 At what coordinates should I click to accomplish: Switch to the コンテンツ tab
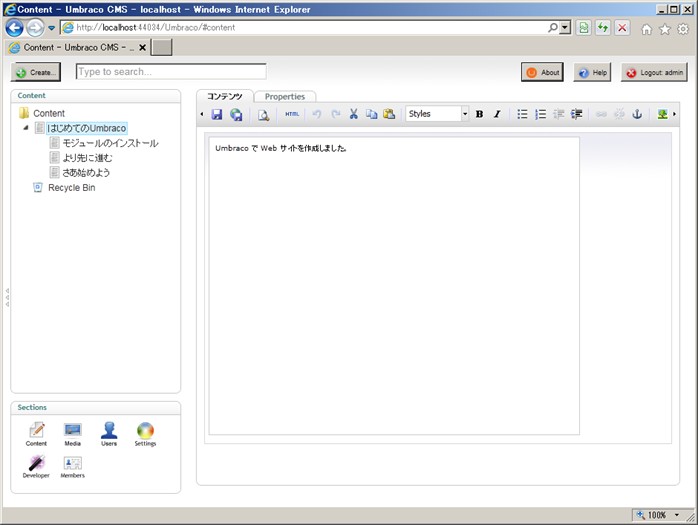pyautogui.click(x=225, y=97)
